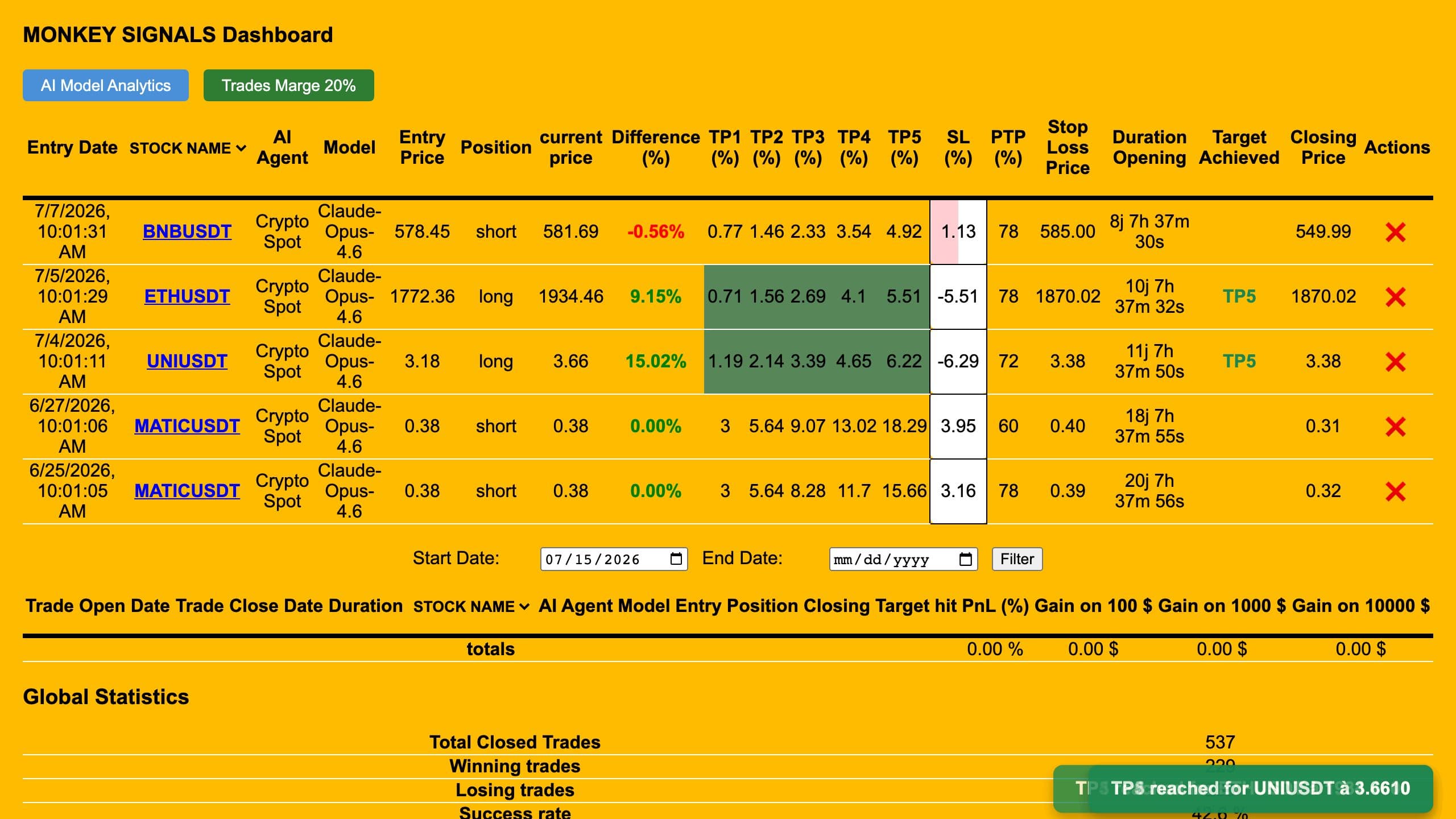Select the 9.15% difference value

(656, 296)
